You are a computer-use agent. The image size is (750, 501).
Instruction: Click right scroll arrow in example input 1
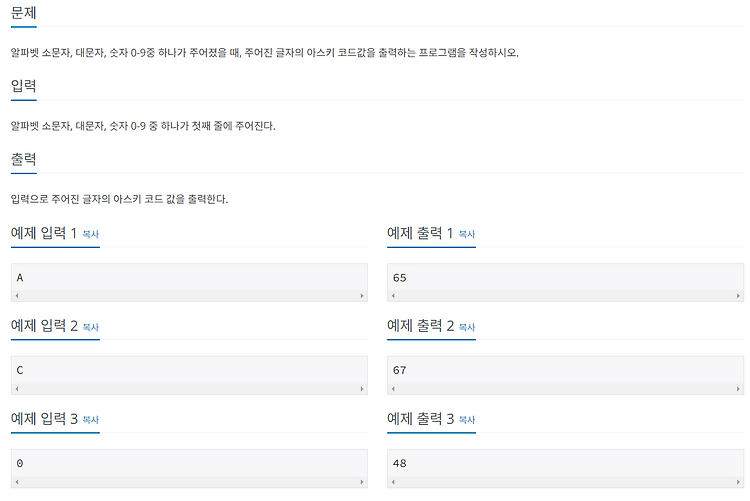coord(362,296)
